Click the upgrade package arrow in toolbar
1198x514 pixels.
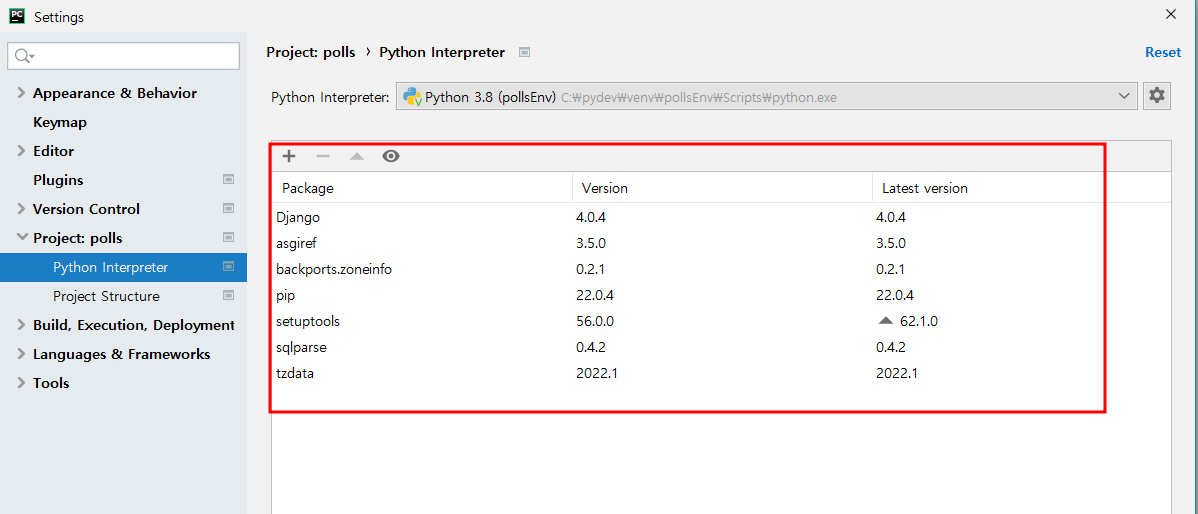click(x=357, y=157)
